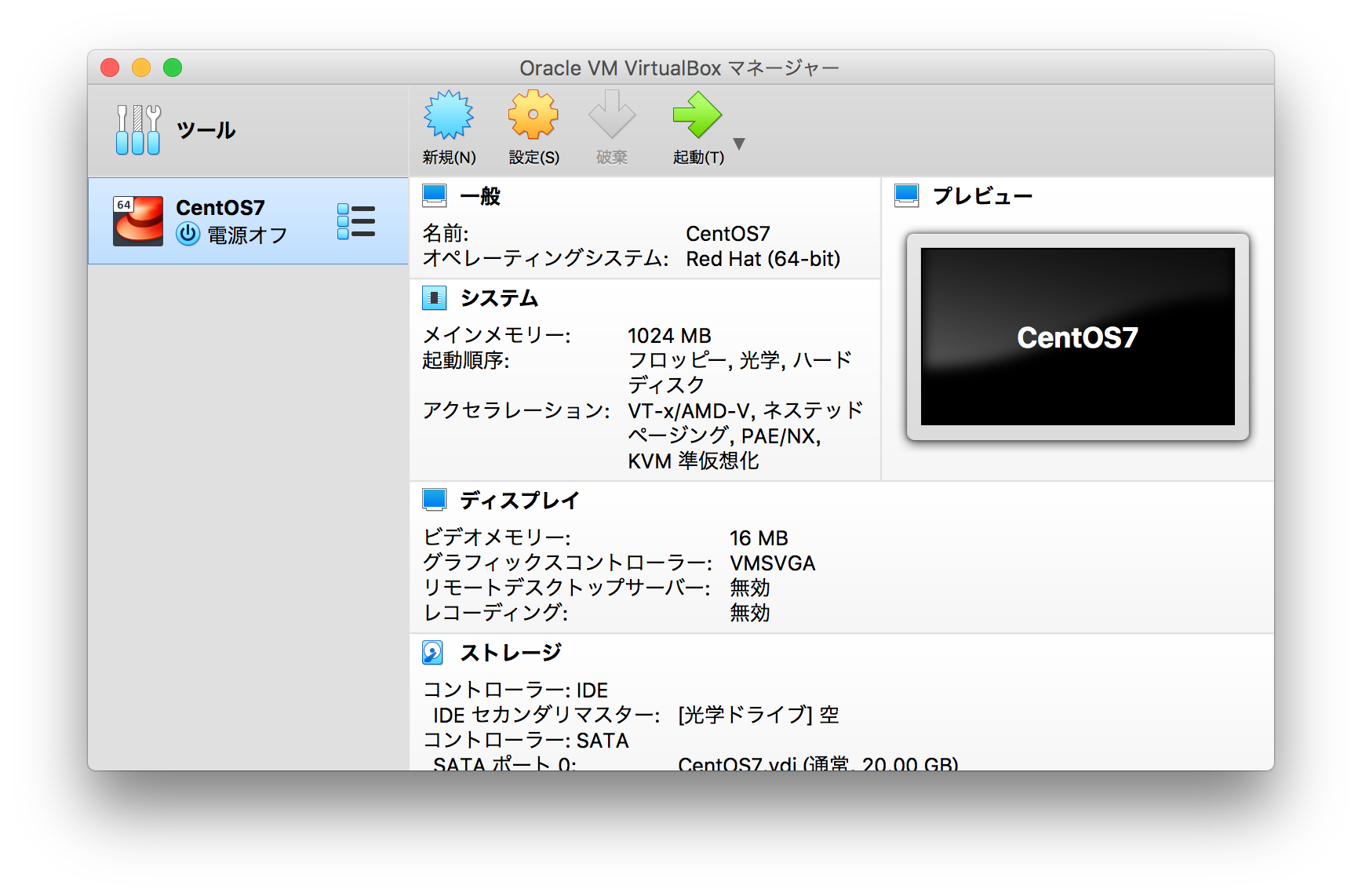1362x896 pixels.
Task: Open the VM list menu next to CentOS7
Action: 355,220
